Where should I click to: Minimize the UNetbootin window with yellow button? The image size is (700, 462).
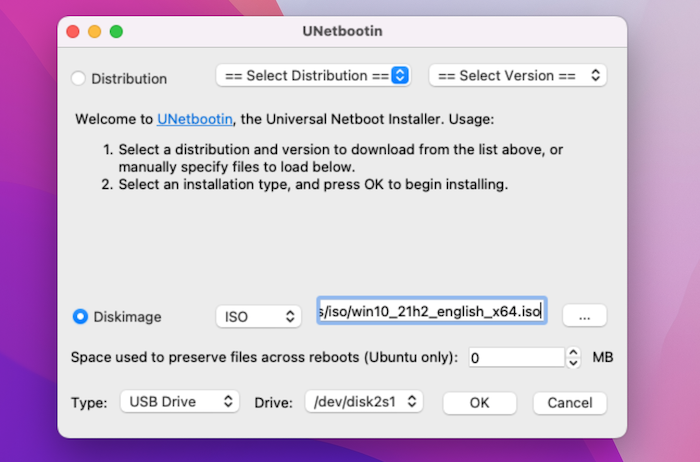pyautogui.click(x=95, y=32)
